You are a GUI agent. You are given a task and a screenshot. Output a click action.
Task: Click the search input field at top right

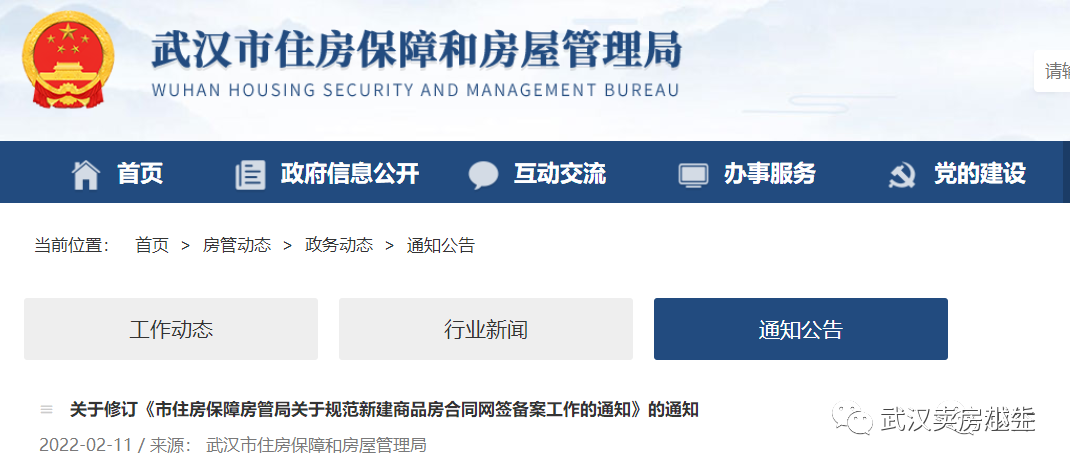(x=1052, y=71)
